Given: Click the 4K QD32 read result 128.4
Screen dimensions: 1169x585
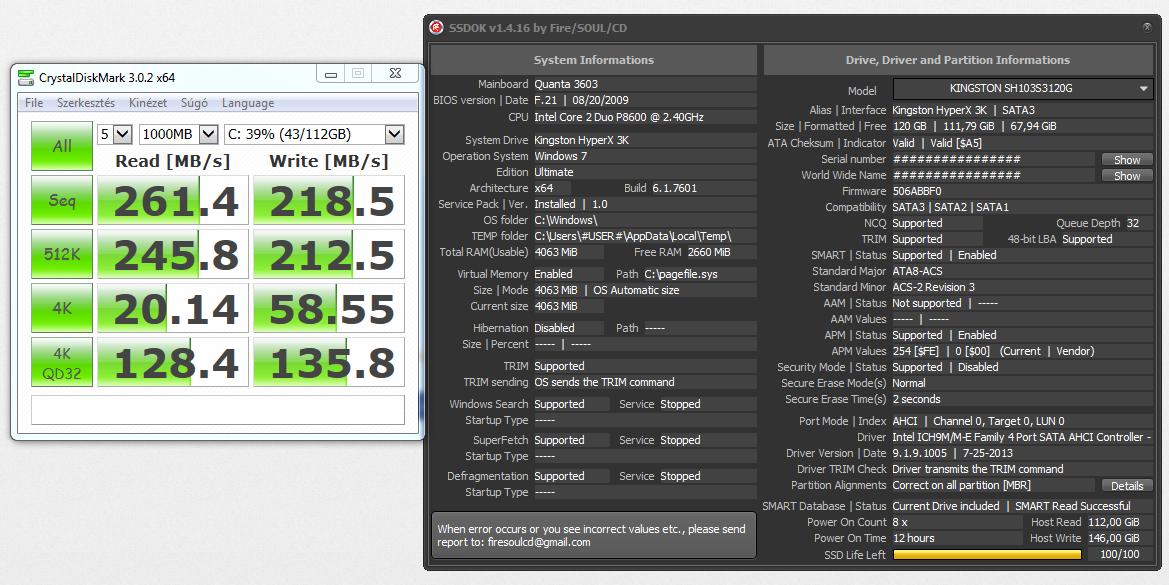Looking at the screenshot, I should pos(173,362).
